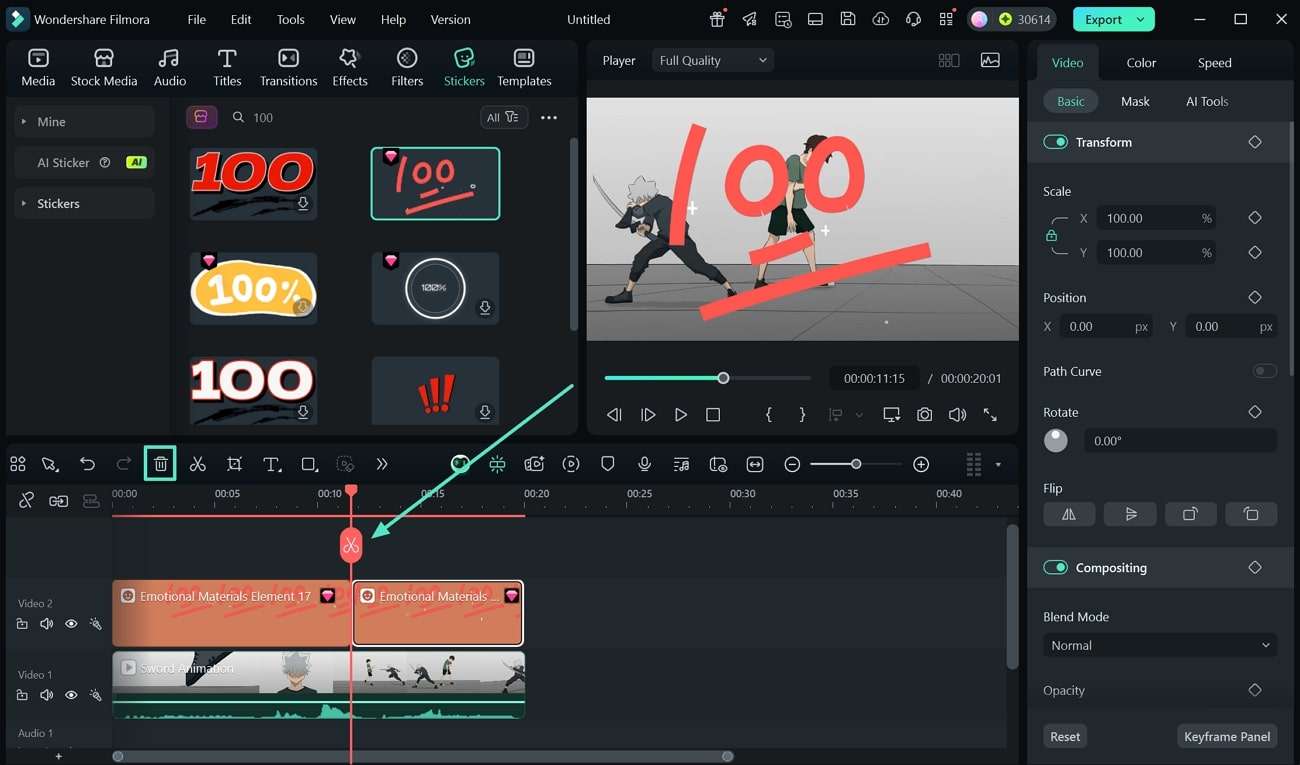Viewport: 1300px width, 765px height.
Task: Toggle the Transform switch
Action: coord(1055,142)
